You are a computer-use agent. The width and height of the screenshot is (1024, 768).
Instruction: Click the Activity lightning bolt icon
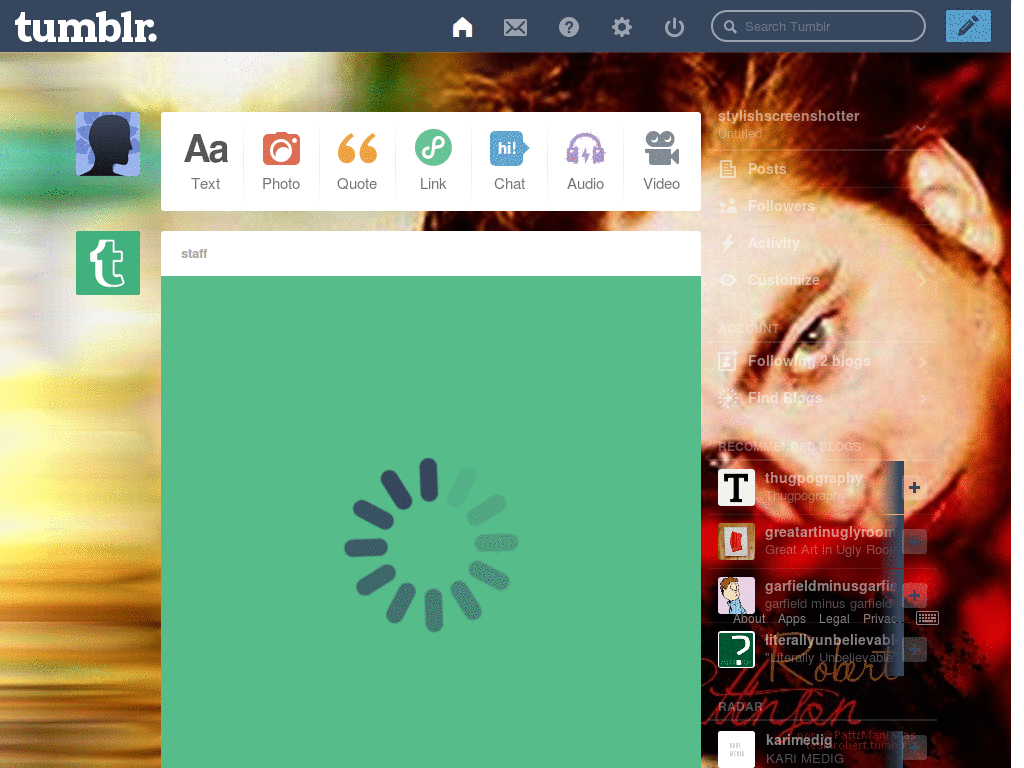click(x=728, y=243)
